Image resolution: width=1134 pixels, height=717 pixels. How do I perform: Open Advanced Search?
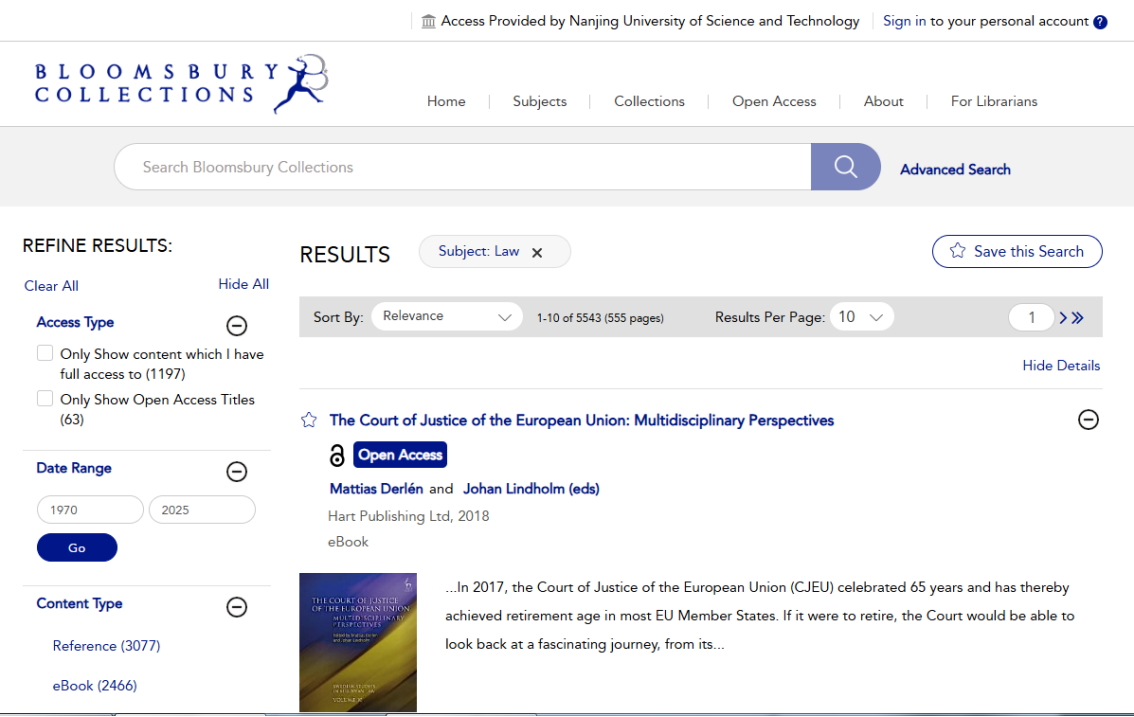[x=955, y=169]
